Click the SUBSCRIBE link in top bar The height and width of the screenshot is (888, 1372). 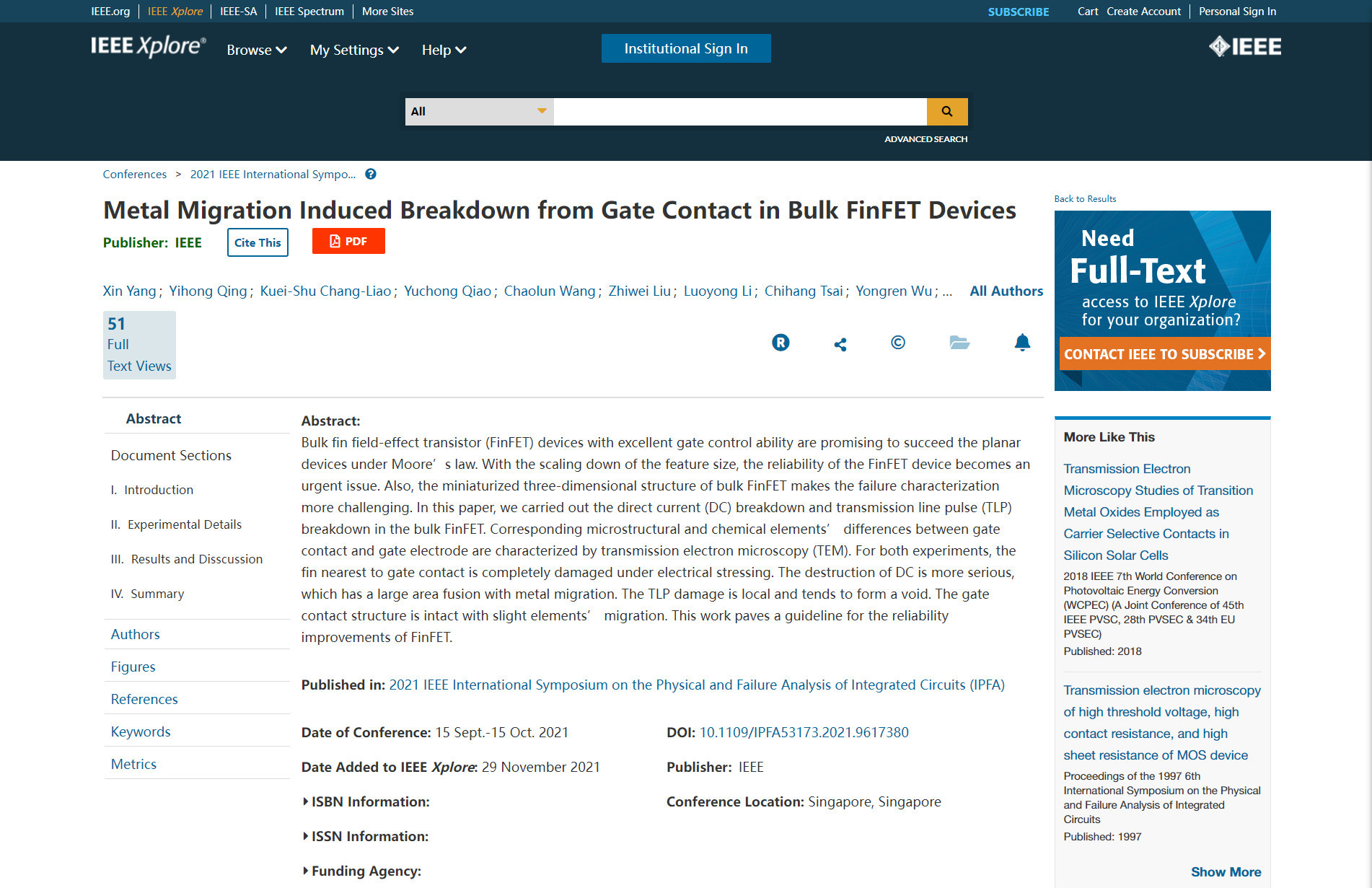click(x=1019, y=12)
